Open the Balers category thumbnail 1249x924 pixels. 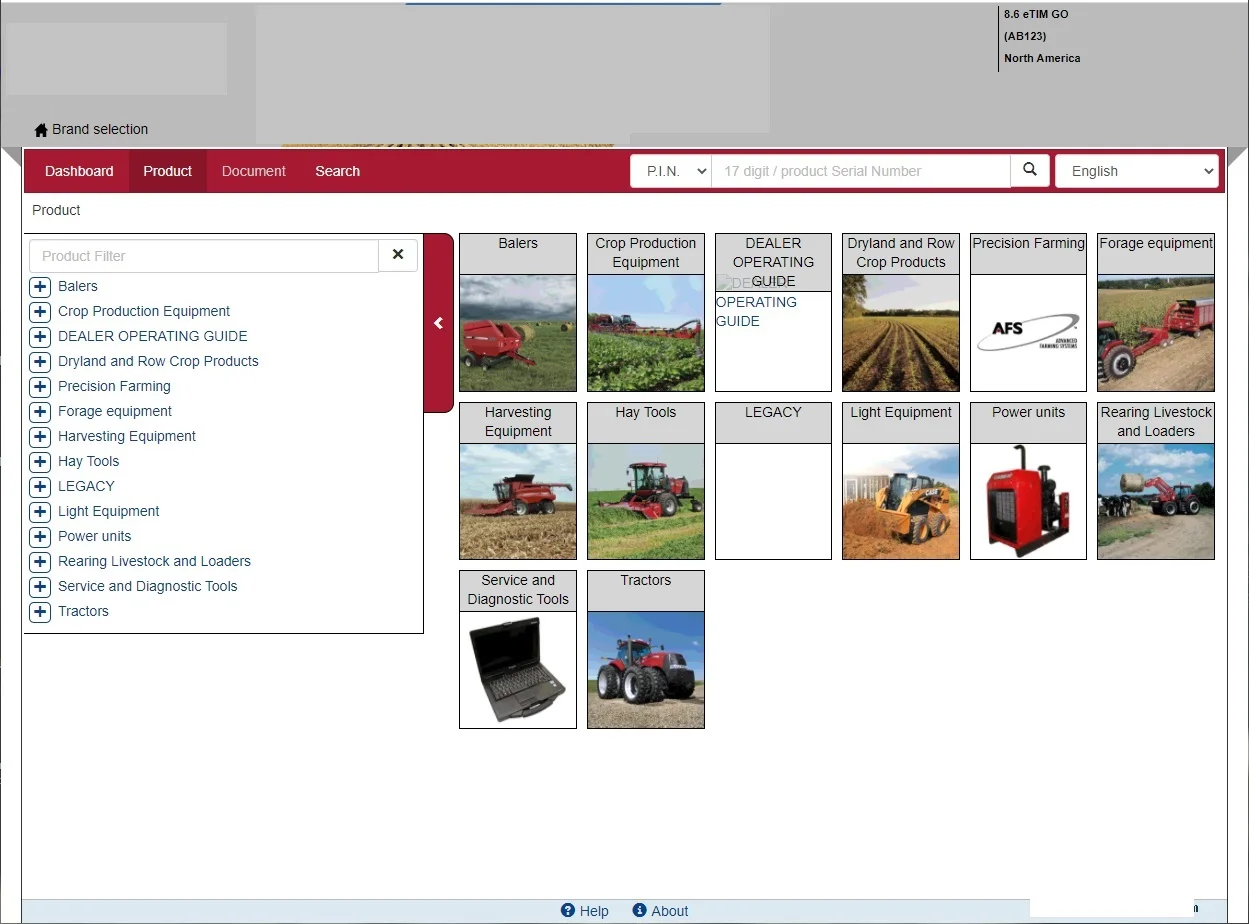click(518, 333)
